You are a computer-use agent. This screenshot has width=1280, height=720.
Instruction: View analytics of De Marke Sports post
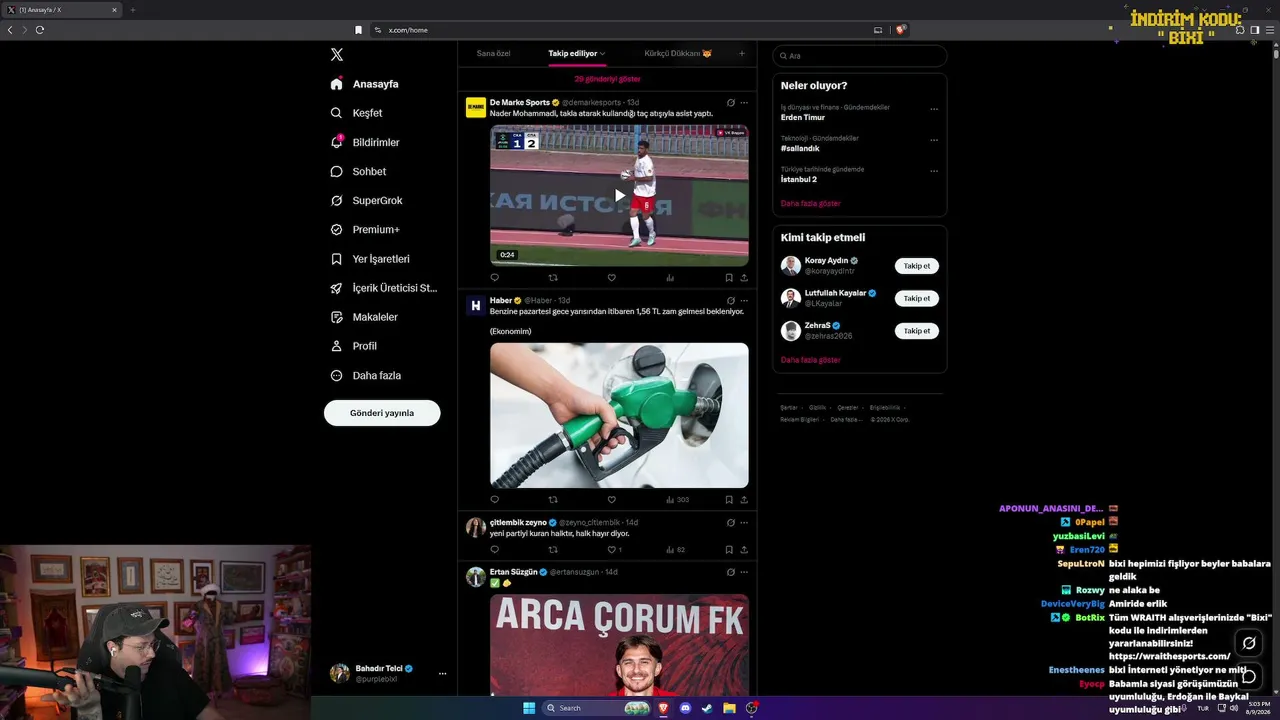point(670,278)
